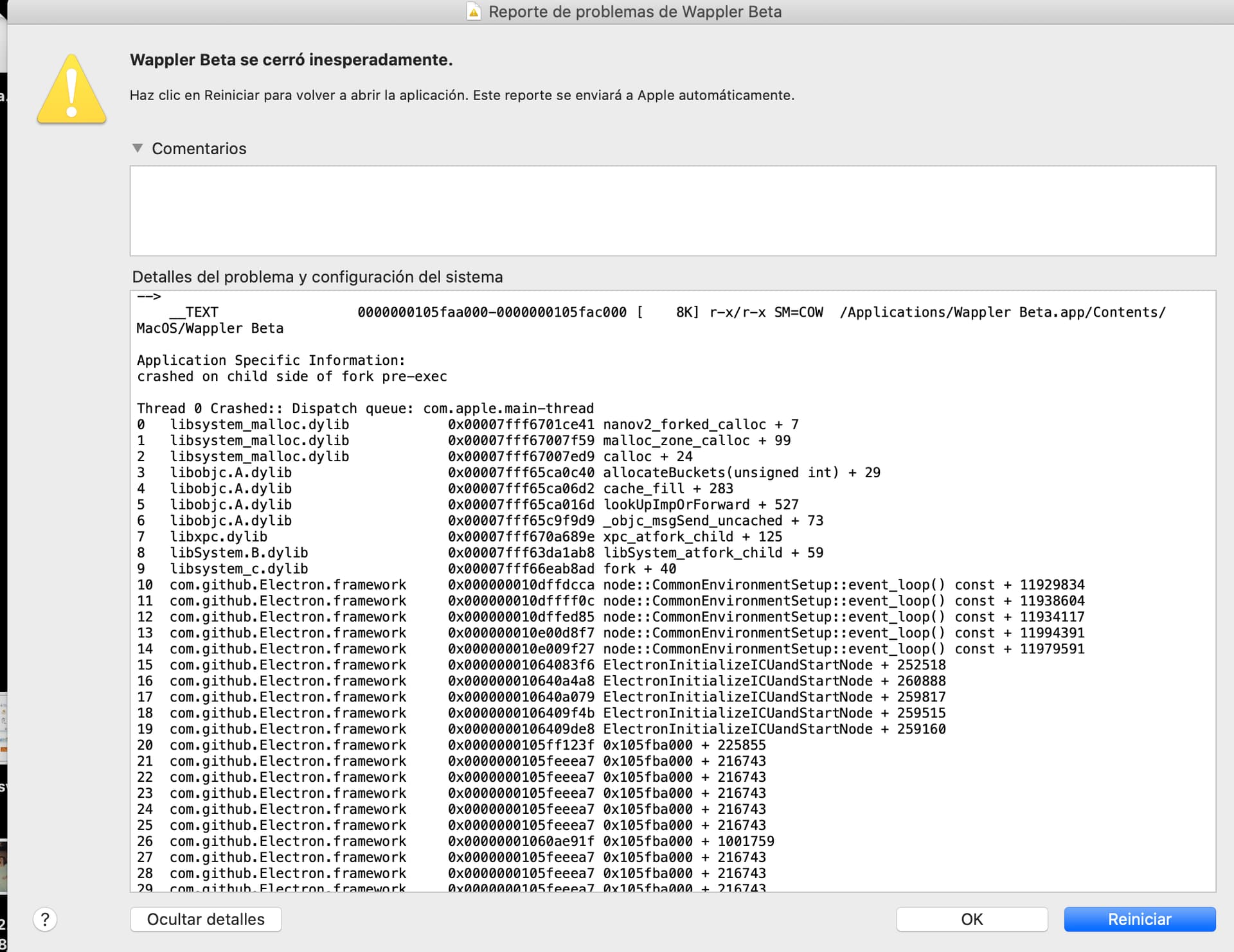Click the 'crashed on child side of fork' text
The image size is (1234, 952).
coord(292,376)
